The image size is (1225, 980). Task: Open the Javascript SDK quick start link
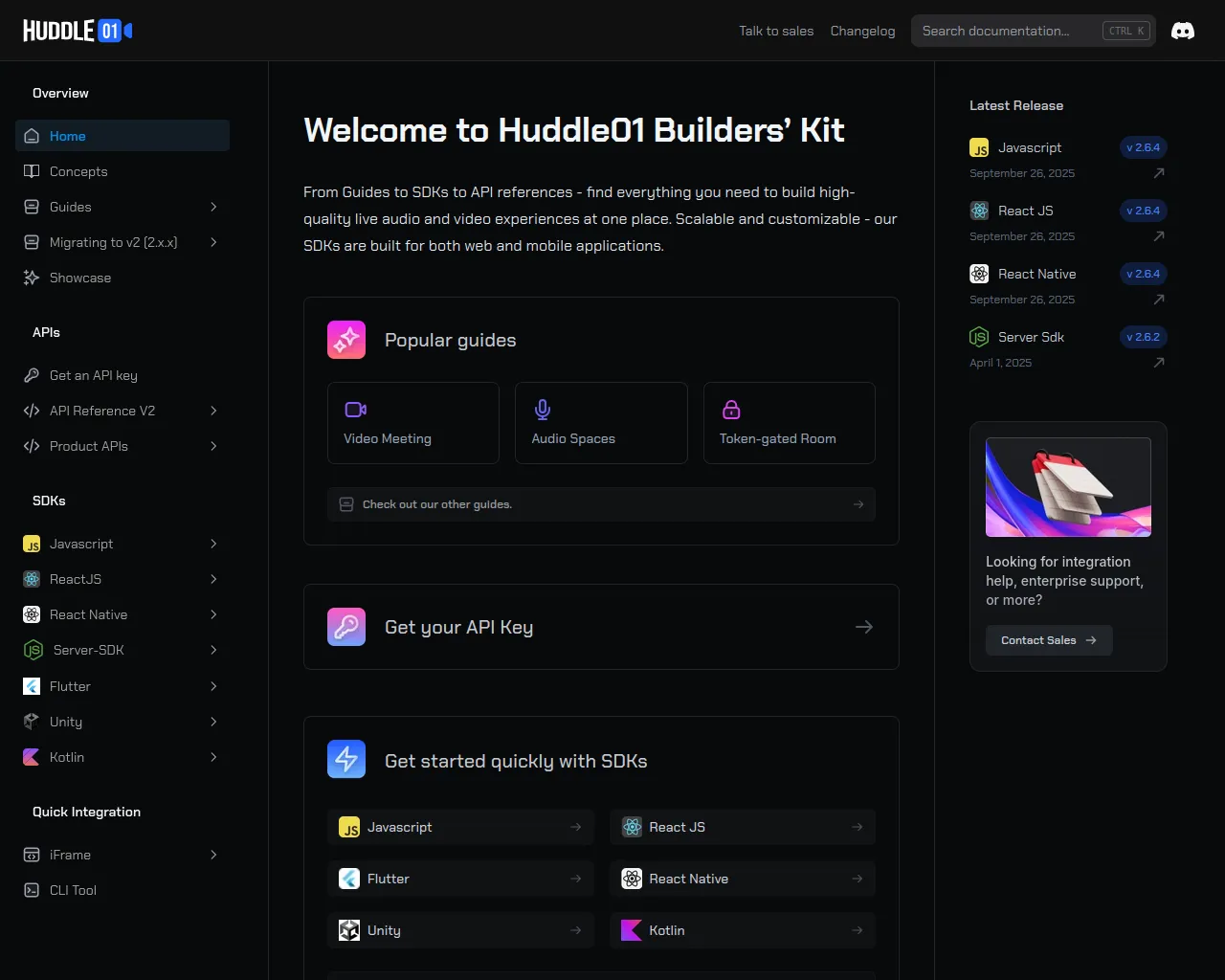coord(460,827)
